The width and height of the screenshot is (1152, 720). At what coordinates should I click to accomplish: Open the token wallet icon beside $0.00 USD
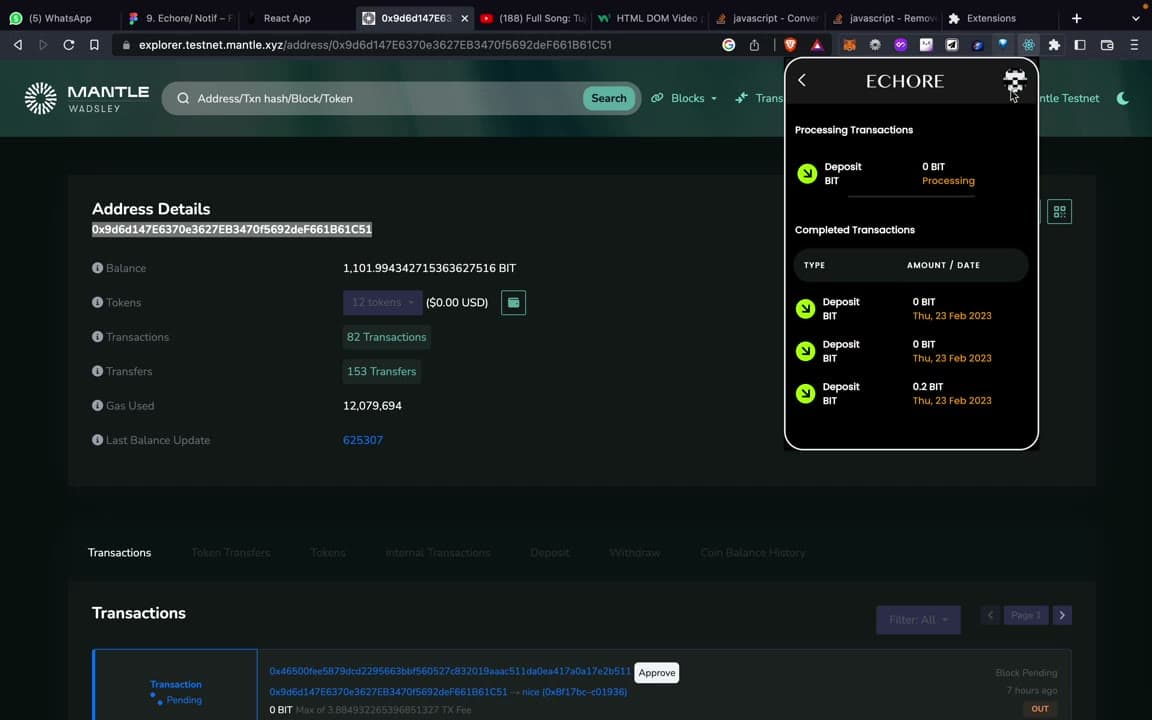514,303
